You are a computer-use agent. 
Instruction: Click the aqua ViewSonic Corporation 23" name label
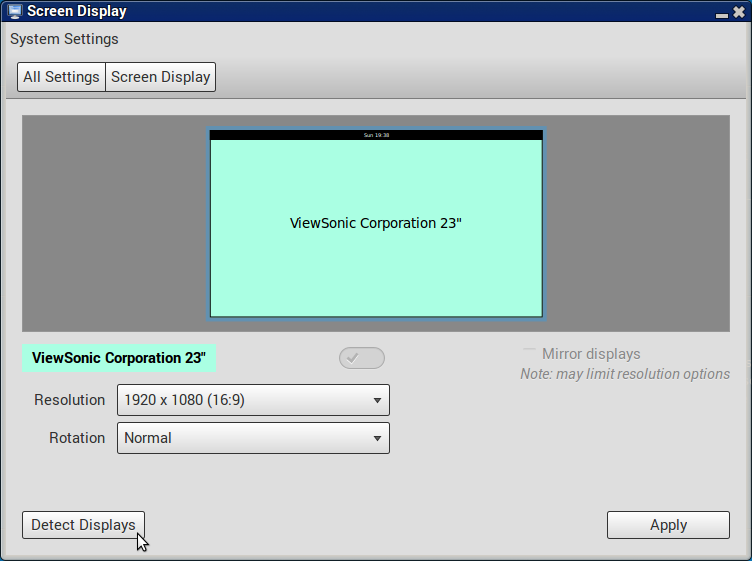(119, 358)
